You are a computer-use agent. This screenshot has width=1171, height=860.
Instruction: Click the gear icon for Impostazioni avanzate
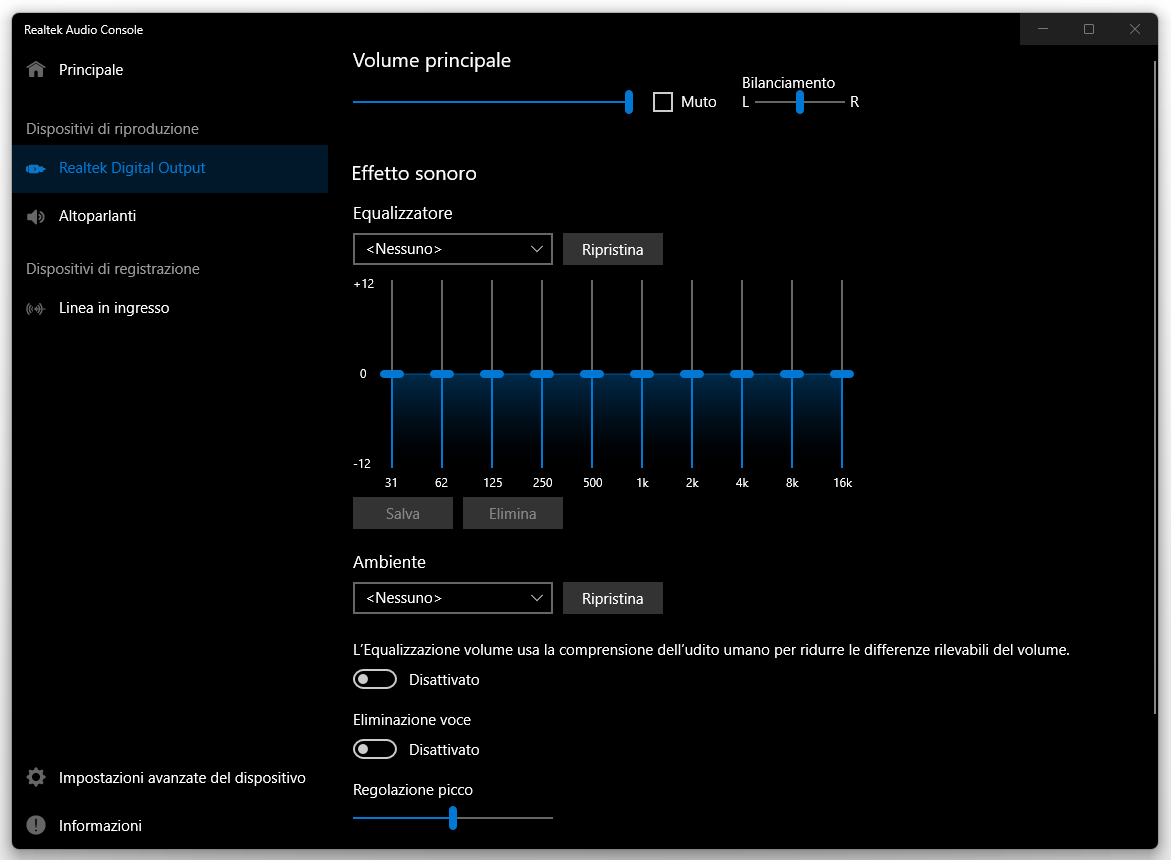tap(36, 777)
